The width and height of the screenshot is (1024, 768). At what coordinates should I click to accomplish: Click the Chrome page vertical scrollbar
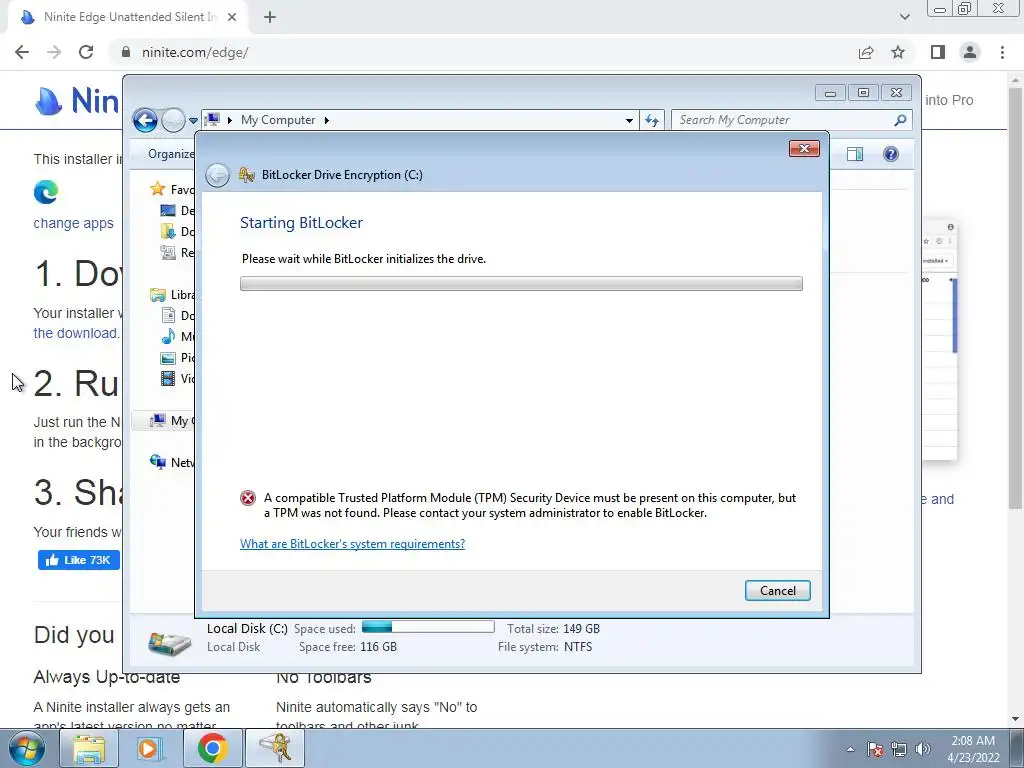click(1015, 297)
